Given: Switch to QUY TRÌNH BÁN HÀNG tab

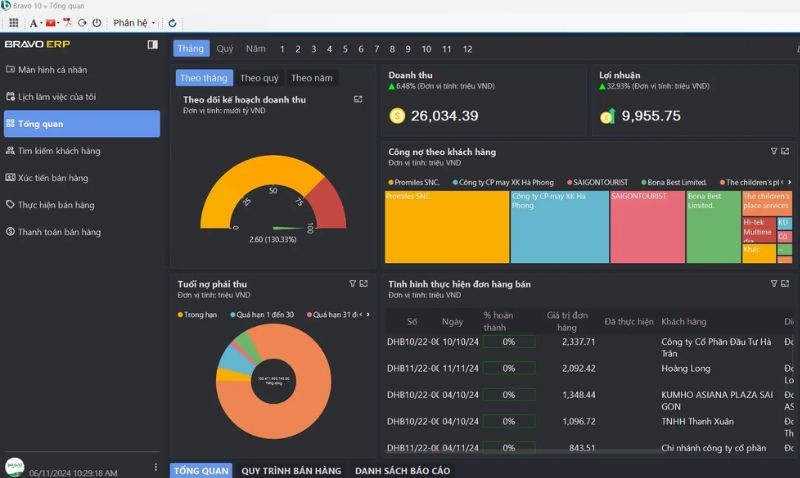Looking at the screenshot, I should coord(291,470).
